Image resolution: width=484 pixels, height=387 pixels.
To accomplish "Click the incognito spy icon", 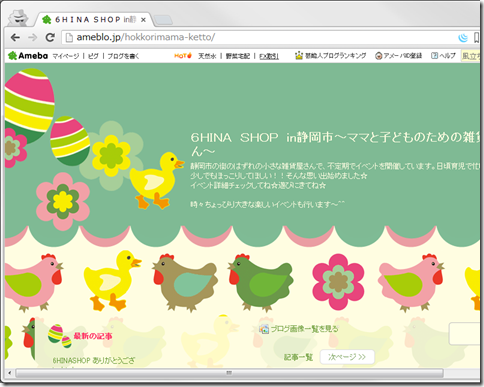I will pos(18,18).
